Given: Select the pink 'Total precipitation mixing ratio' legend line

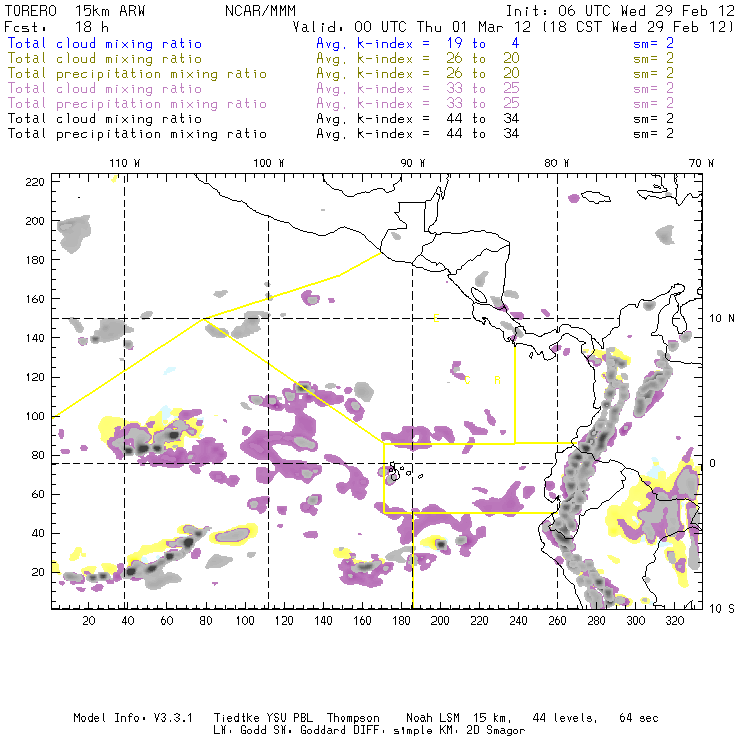Looking at the screenshot, I should (137, 104).
